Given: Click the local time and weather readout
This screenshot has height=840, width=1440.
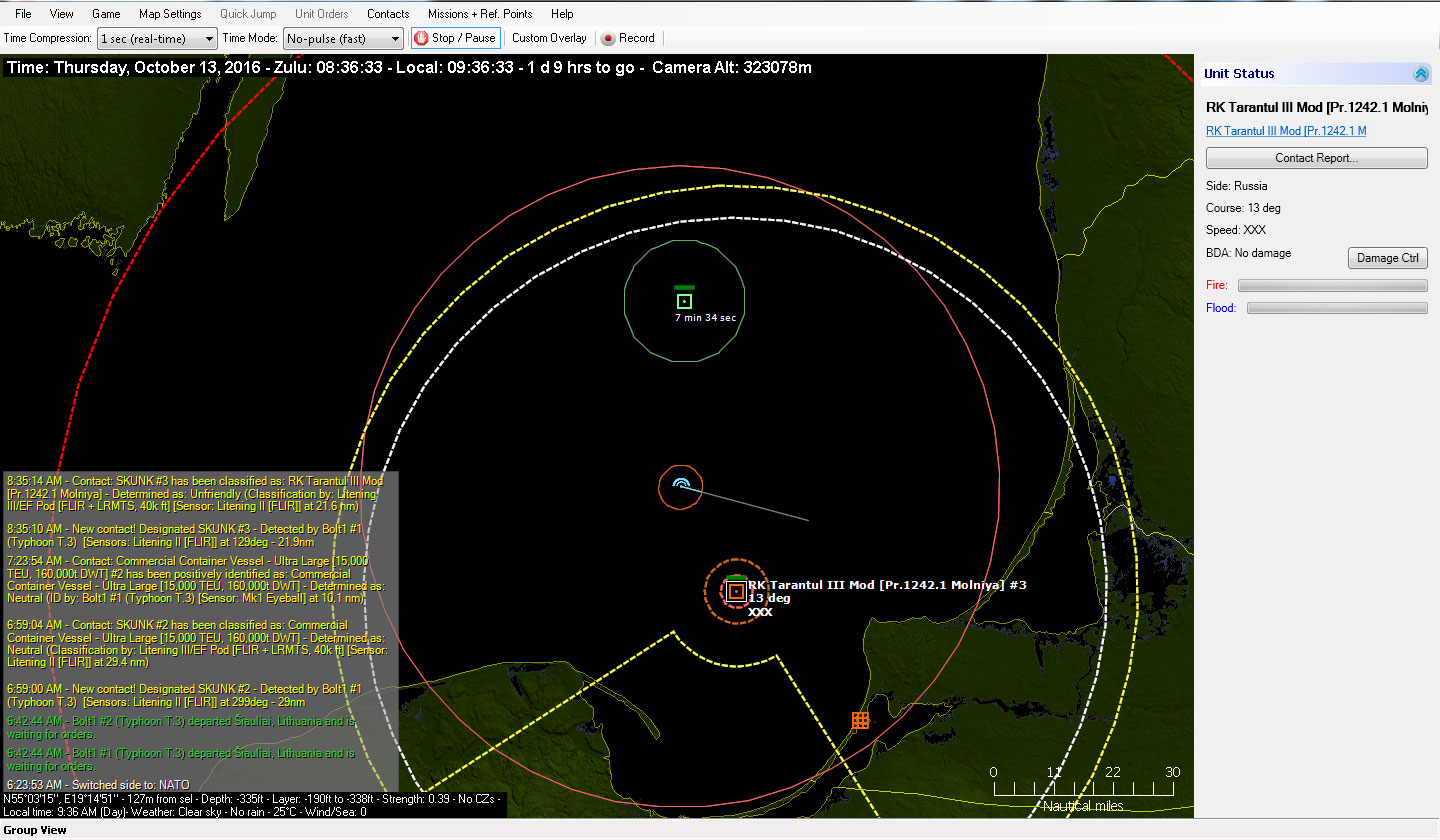Looking at the screenshot, I should (185, 811).
